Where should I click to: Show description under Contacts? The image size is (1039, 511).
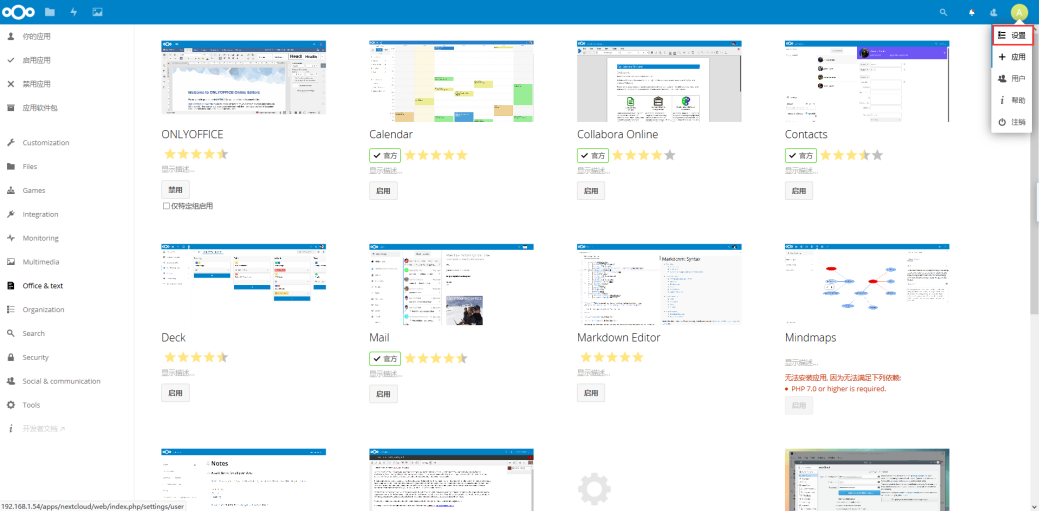tap(802, 170)
